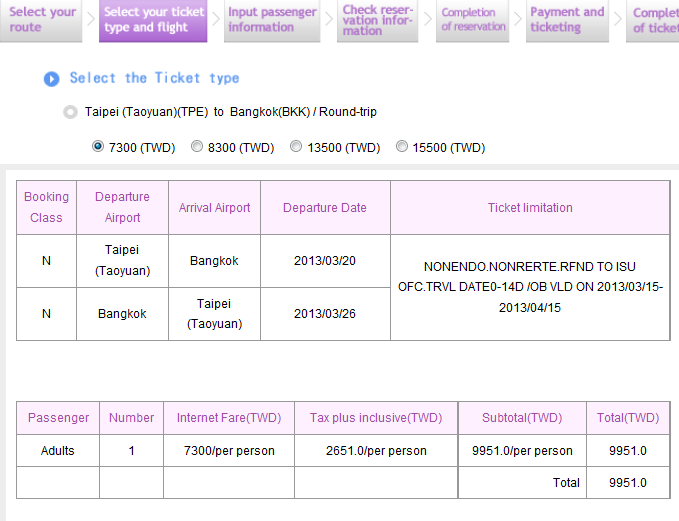Screen dimensions: 679x521
Task: Click the Arrival Airport column header
Action: pyautogui.click(x=214, y=207)
